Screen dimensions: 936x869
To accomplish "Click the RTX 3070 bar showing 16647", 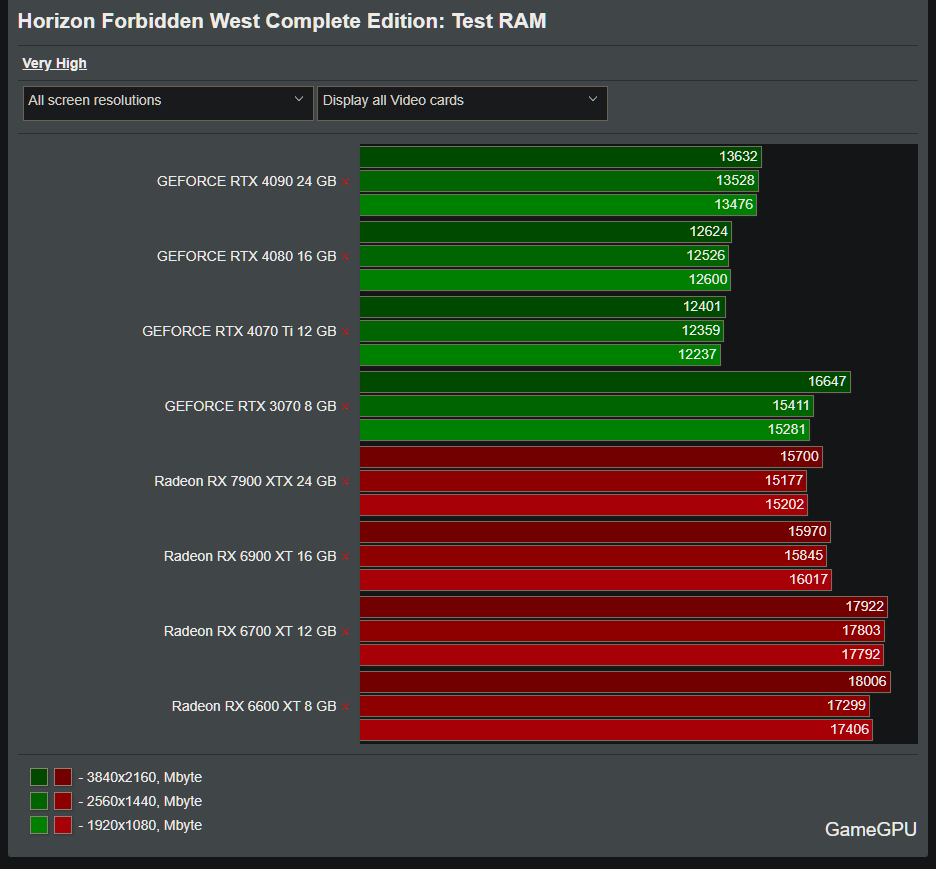I will [605, 382].
